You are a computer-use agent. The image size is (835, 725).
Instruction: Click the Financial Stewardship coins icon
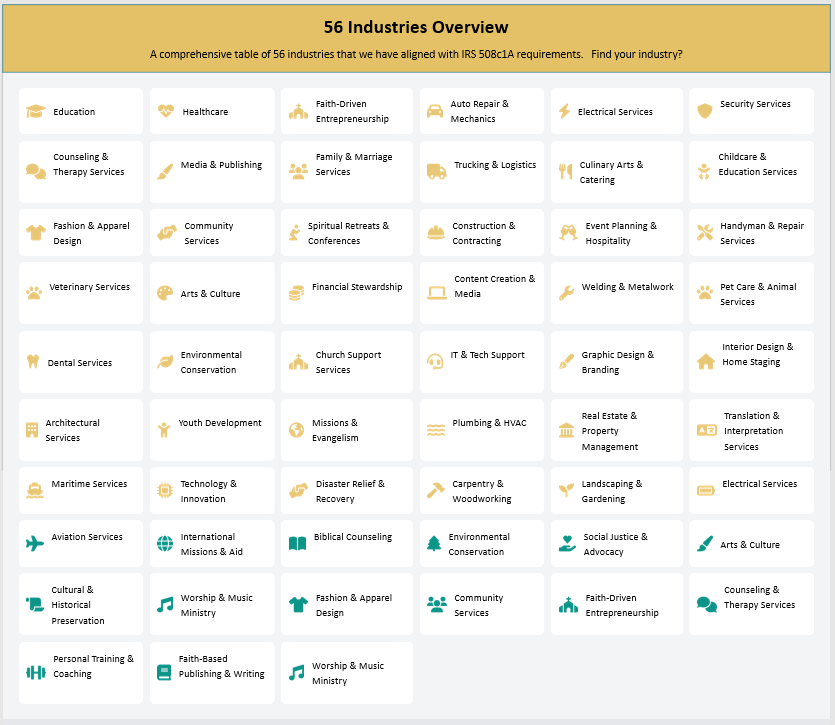pyautogui.click(x=297, y=293)
